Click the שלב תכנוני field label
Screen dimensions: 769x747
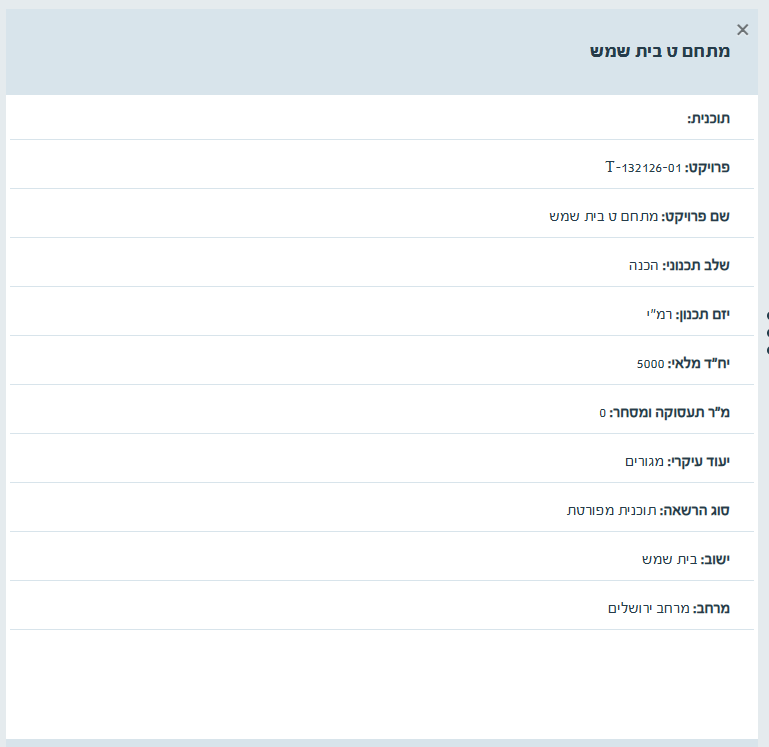tap(697, 265)
